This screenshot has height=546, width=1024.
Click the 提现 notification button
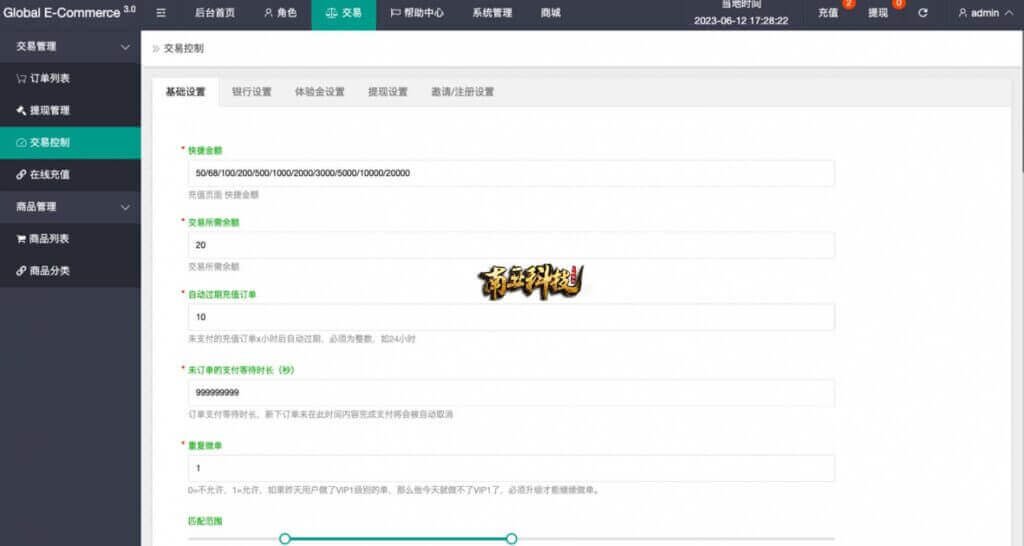(879, 14)
